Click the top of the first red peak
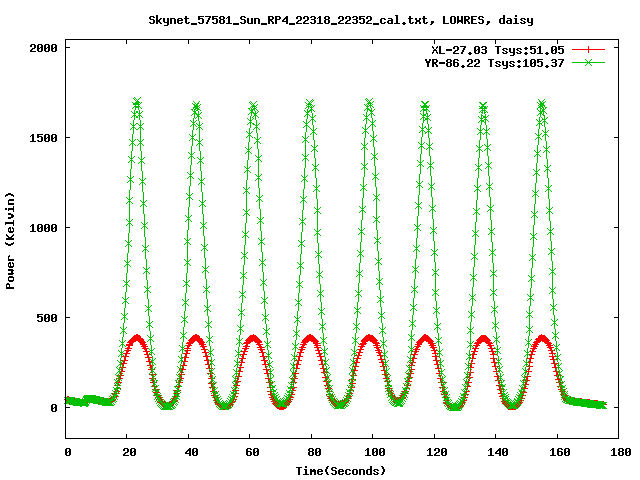Image resolution: width=640 pixels, height=480 pixels. (137, 338)
